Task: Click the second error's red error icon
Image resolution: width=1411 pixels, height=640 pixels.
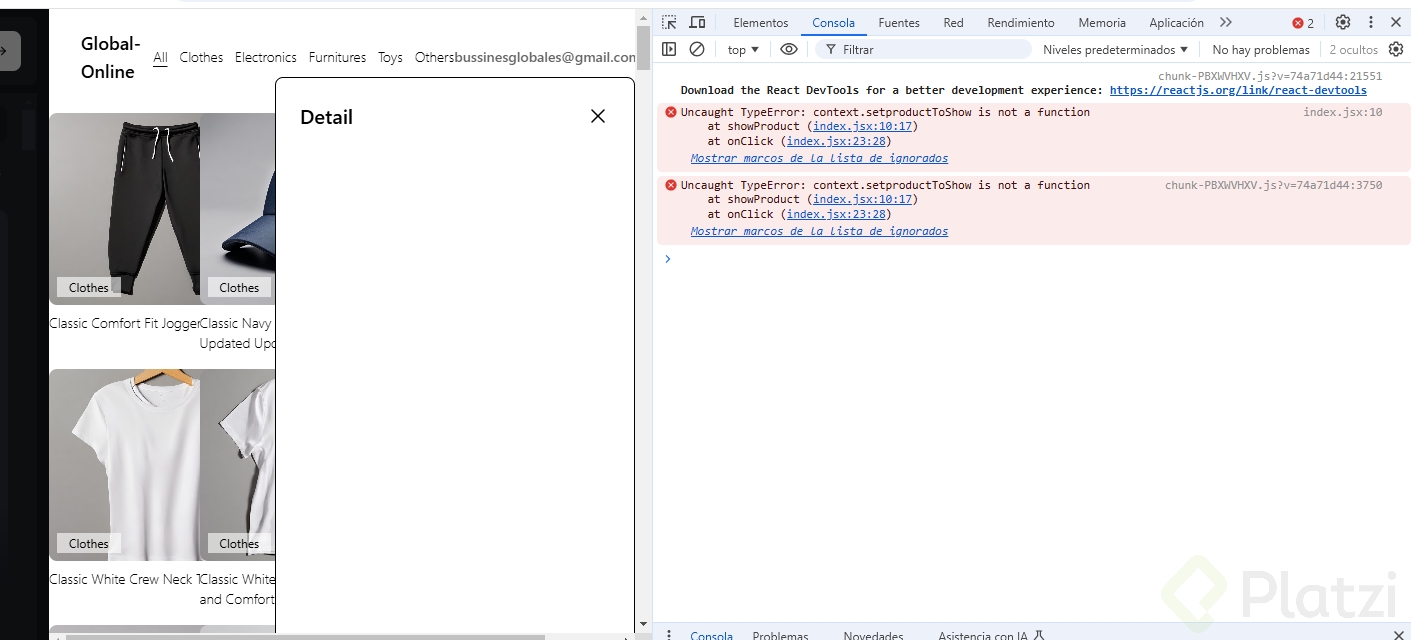Action: 671,185
